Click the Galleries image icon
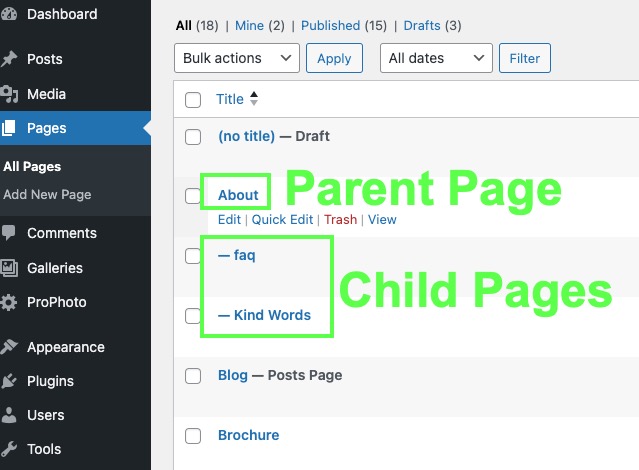 click(9, 268)
